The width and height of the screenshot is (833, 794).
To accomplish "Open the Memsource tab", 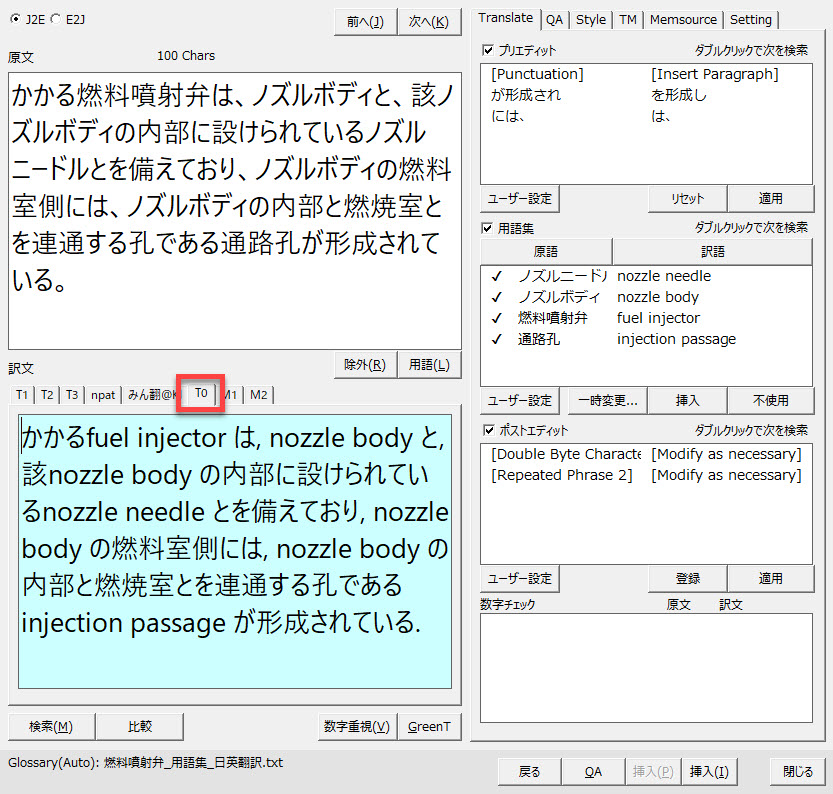I will (682, 19).
